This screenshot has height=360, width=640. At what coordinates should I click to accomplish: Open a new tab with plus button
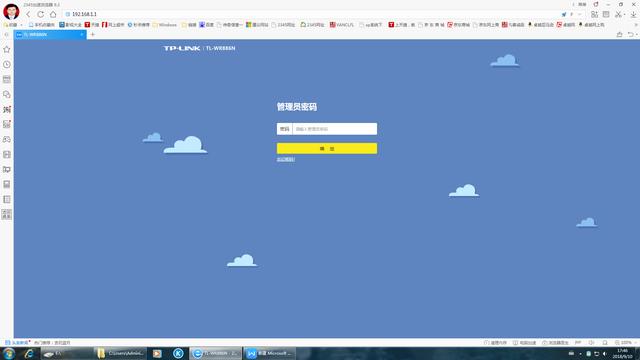pyautogui.click(x=93, y=35)
